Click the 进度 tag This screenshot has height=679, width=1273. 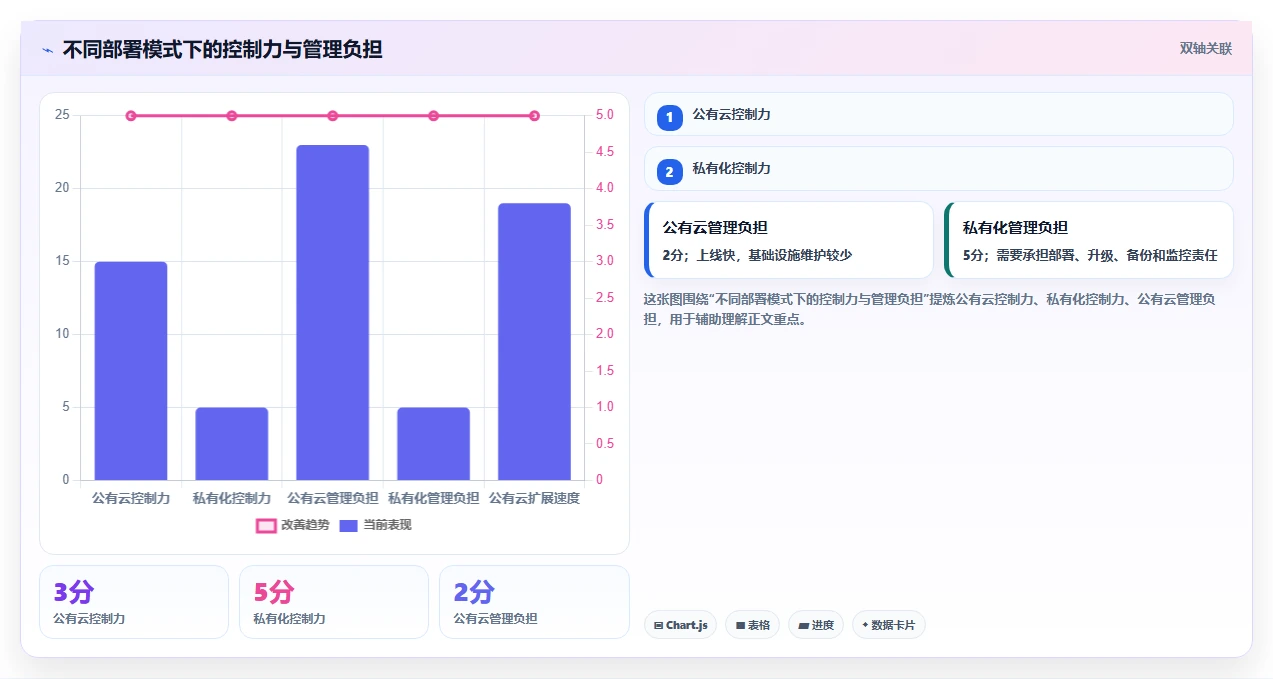816,625
